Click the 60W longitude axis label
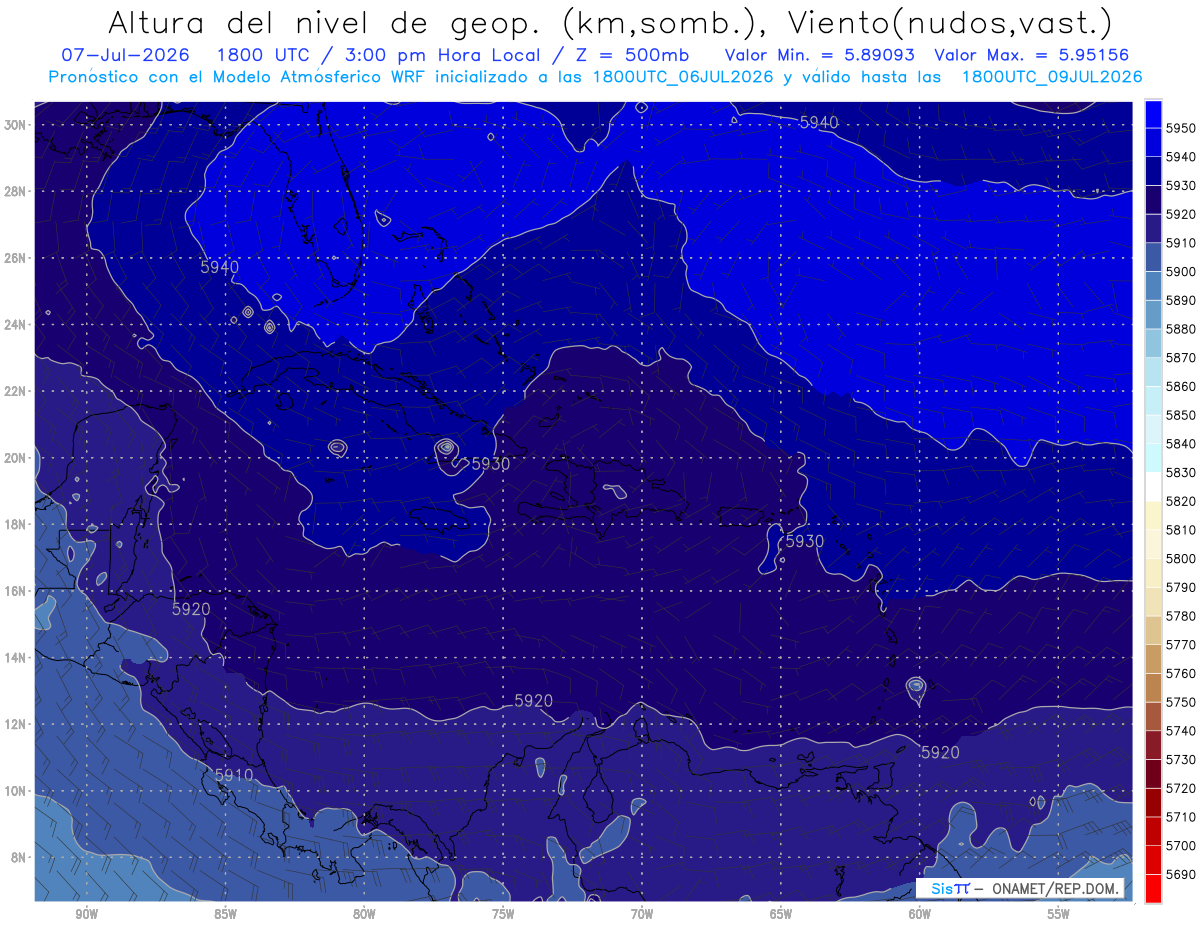 pyautogui.click(x=920, y=914)
